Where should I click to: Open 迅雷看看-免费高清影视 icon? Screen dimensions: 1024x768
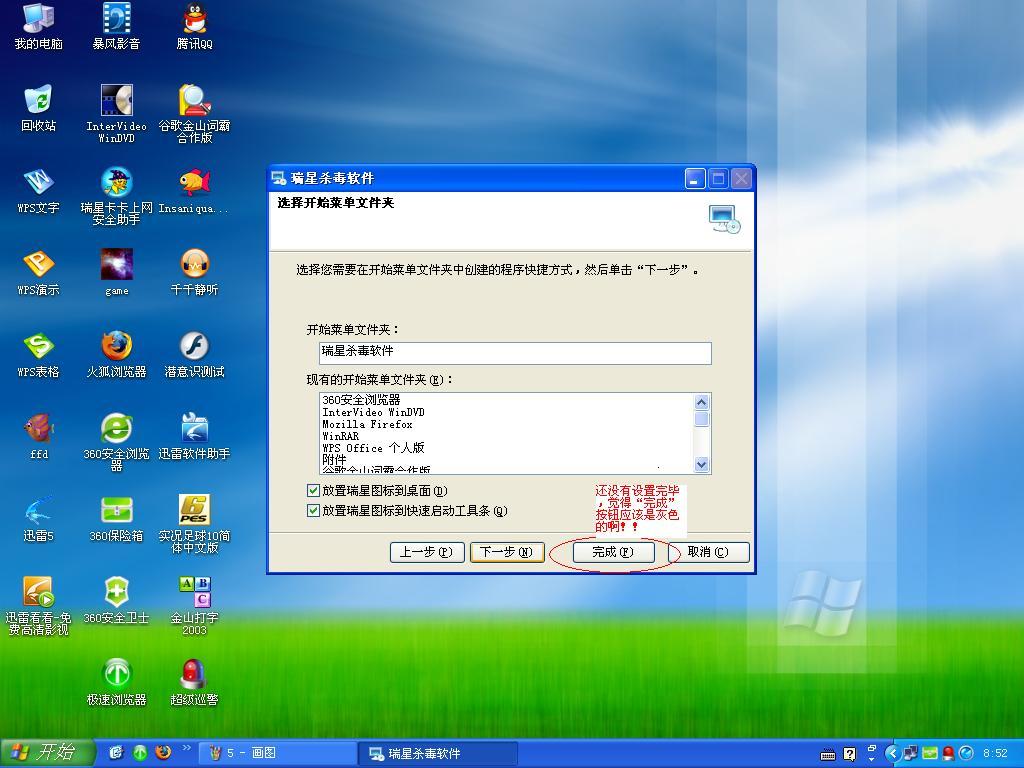[x=38, y=607]
